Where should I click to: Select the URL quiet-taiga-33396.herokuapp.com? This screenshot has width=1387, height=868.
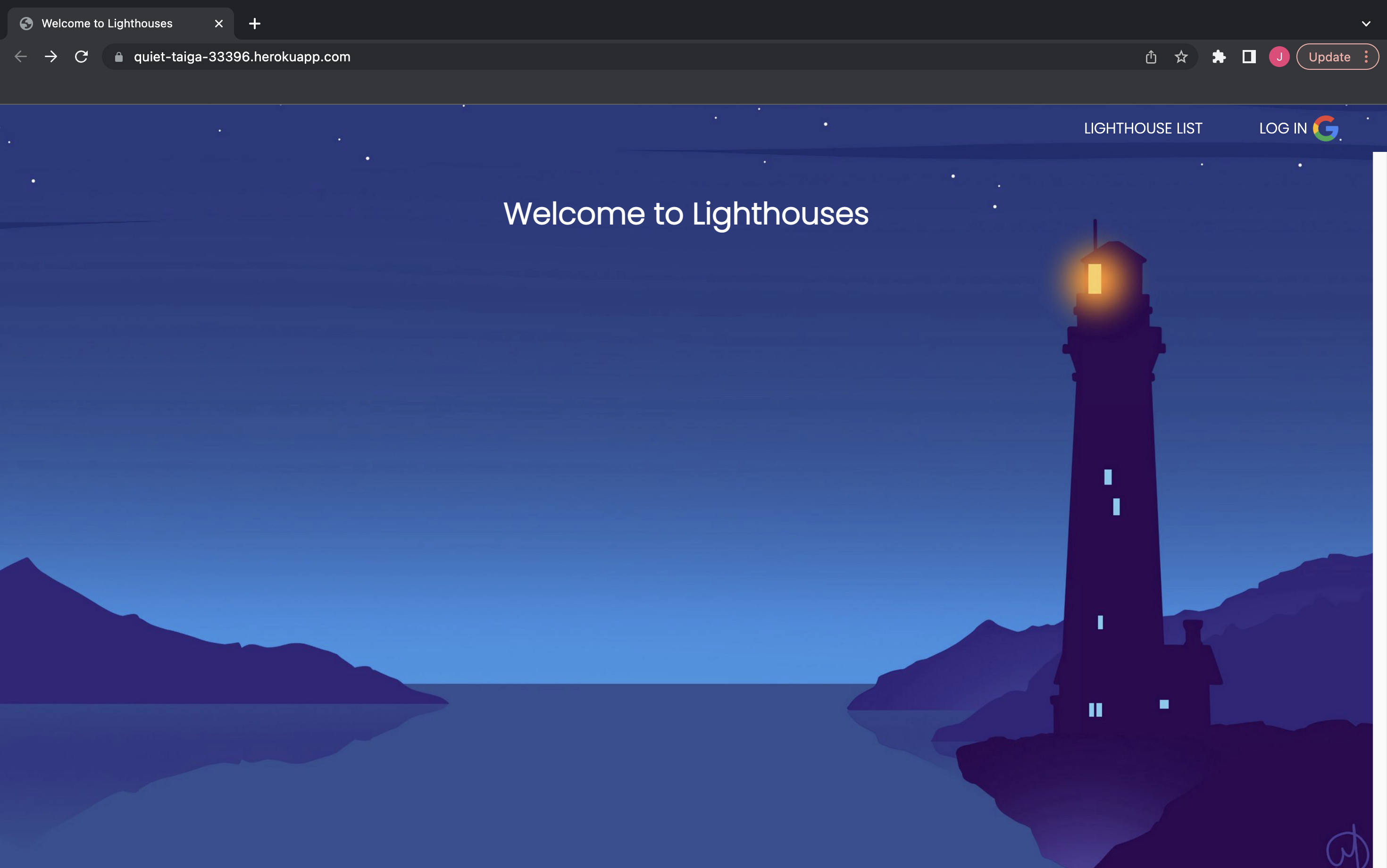coord(242,57)
